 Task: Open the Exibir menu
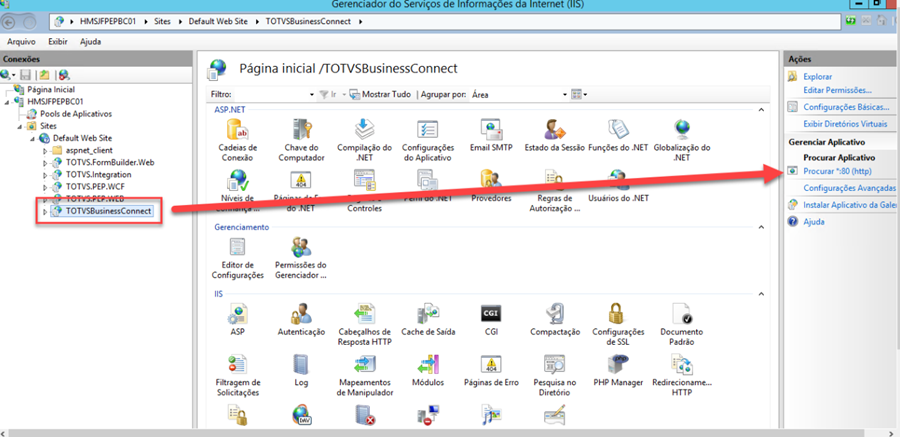(57, 42)
